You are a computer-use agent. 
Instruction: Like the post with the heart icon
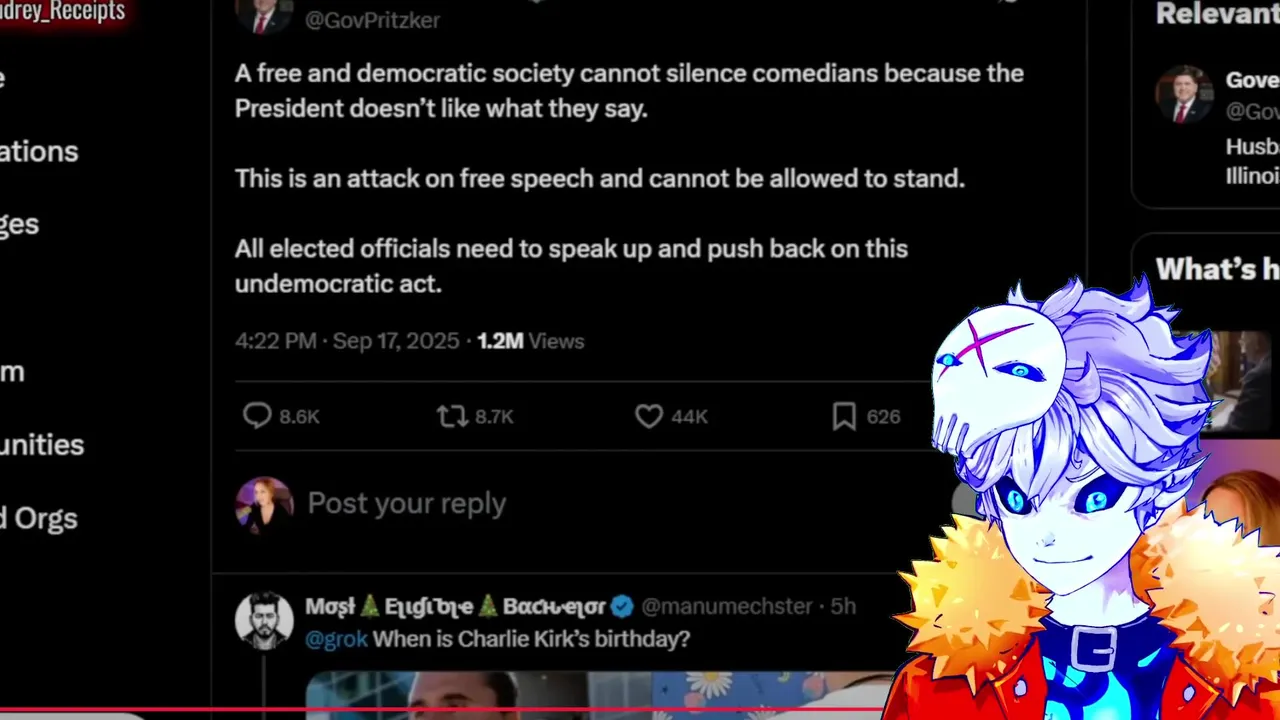[x=649, y=416]
